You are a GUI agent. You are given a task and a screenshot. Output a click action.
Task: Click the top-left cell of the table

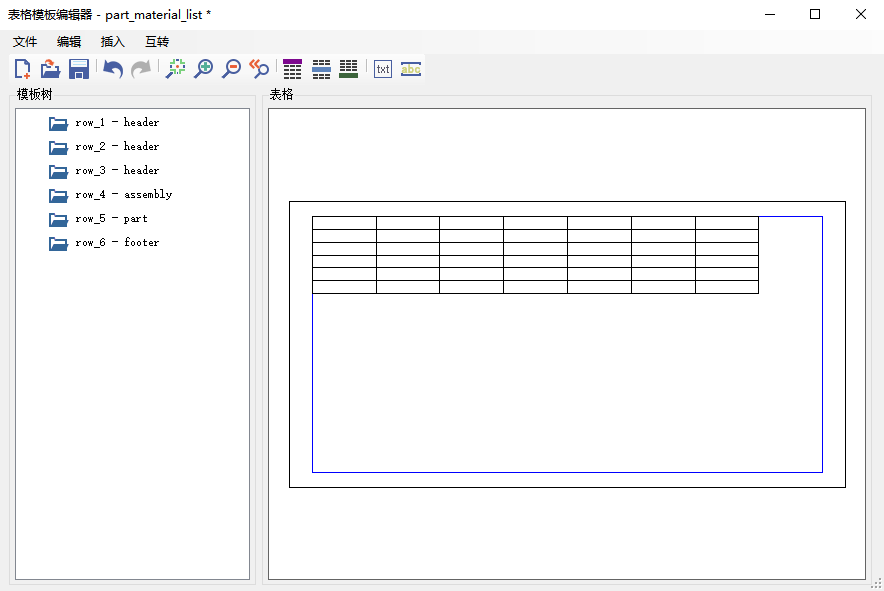click(x=344, y=223)
